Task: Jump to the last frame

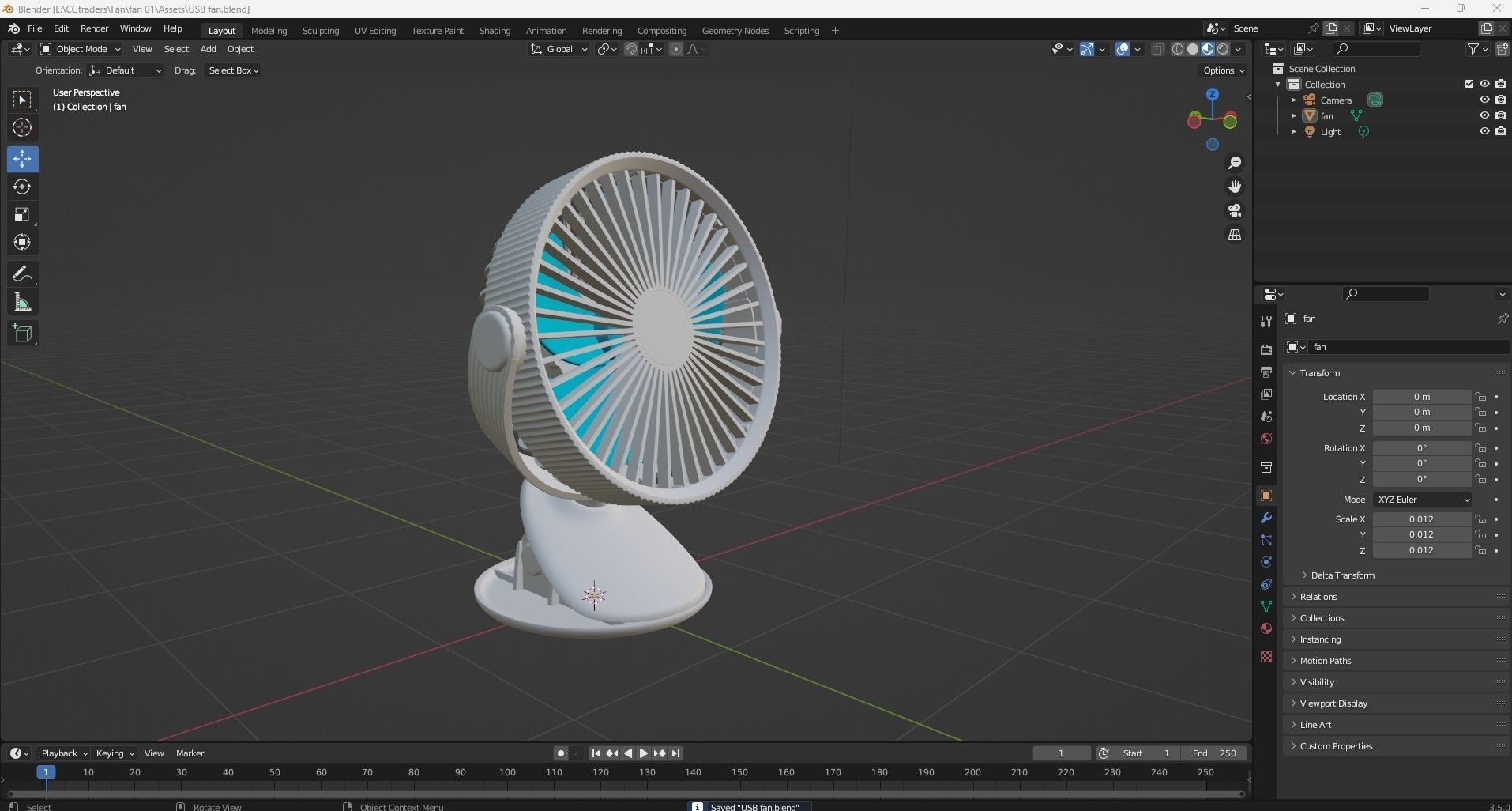Action: click(675, 753)
